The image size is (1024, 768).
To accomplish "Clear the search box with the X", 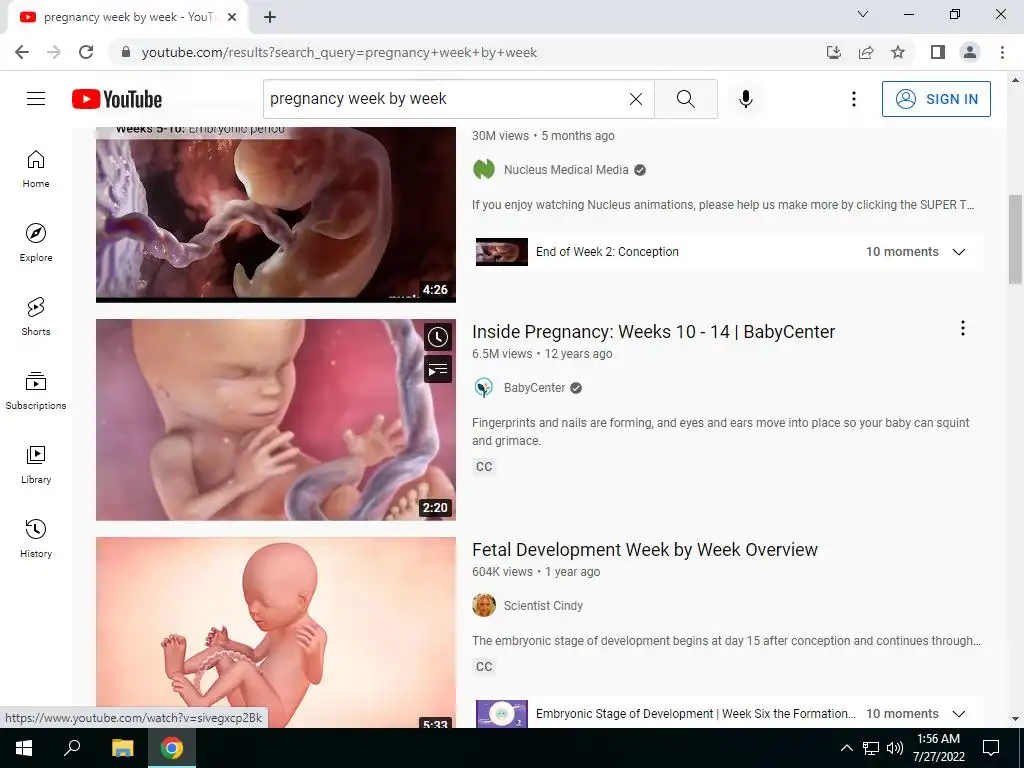I will (x=635, y=99).
